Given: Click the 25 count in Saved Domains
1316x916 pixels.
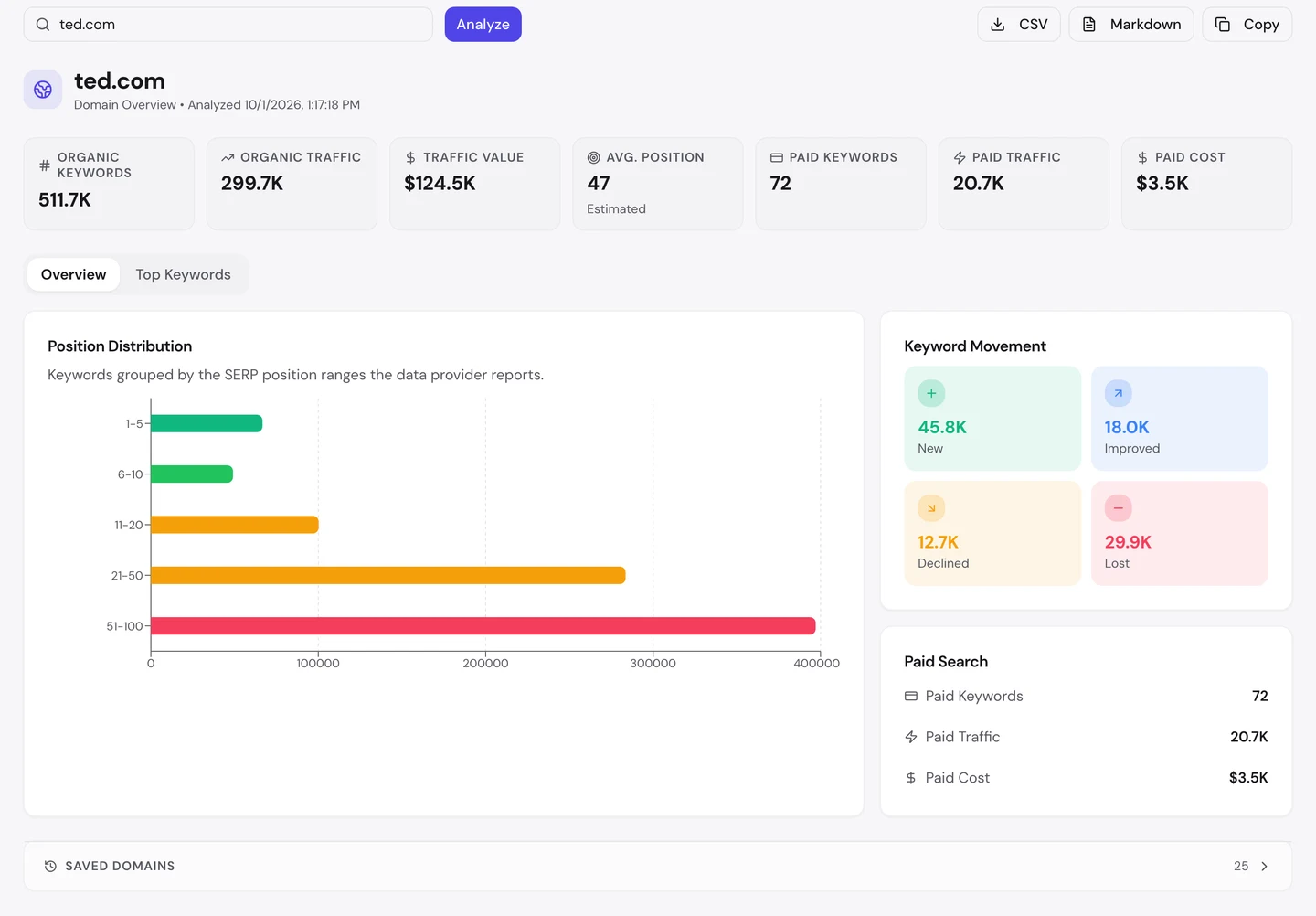Looking at the screenshot, I should click(1241, 866).
